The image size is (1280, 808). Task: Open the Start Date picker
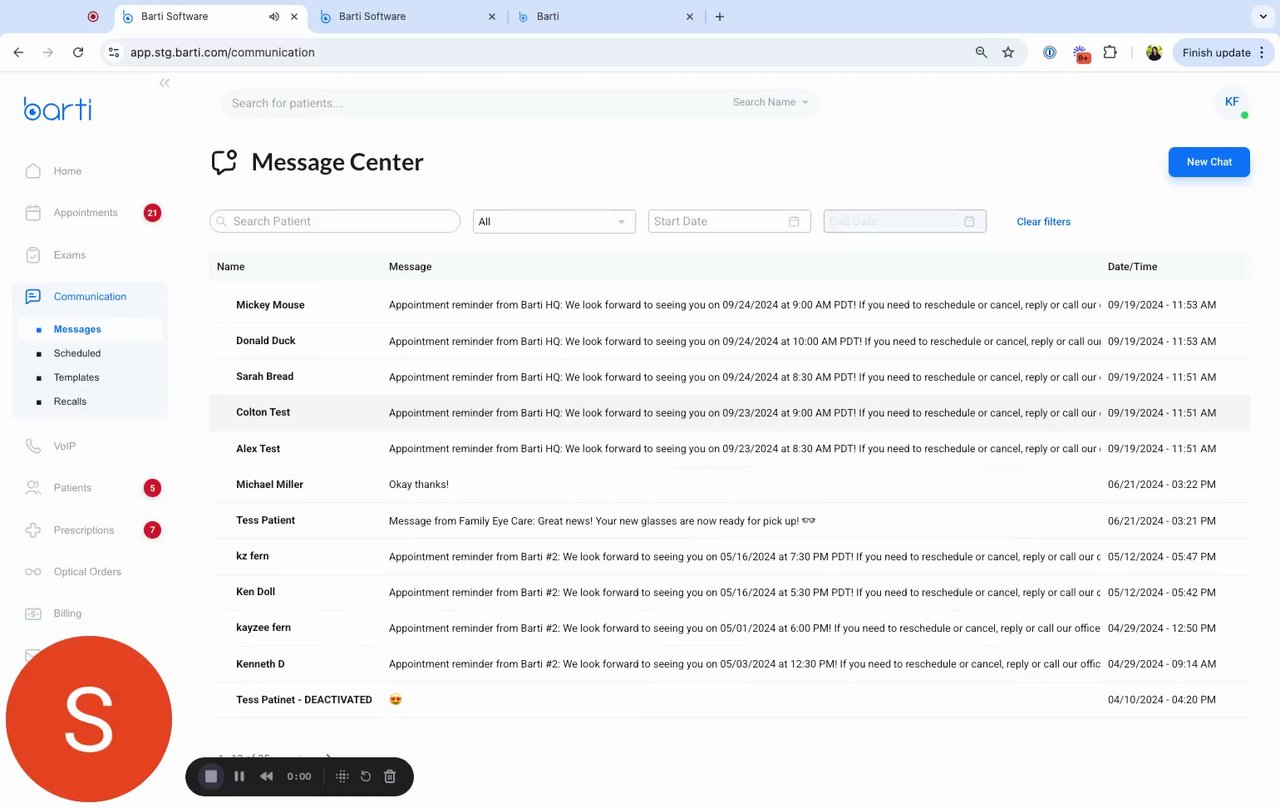tap(729, 221)
